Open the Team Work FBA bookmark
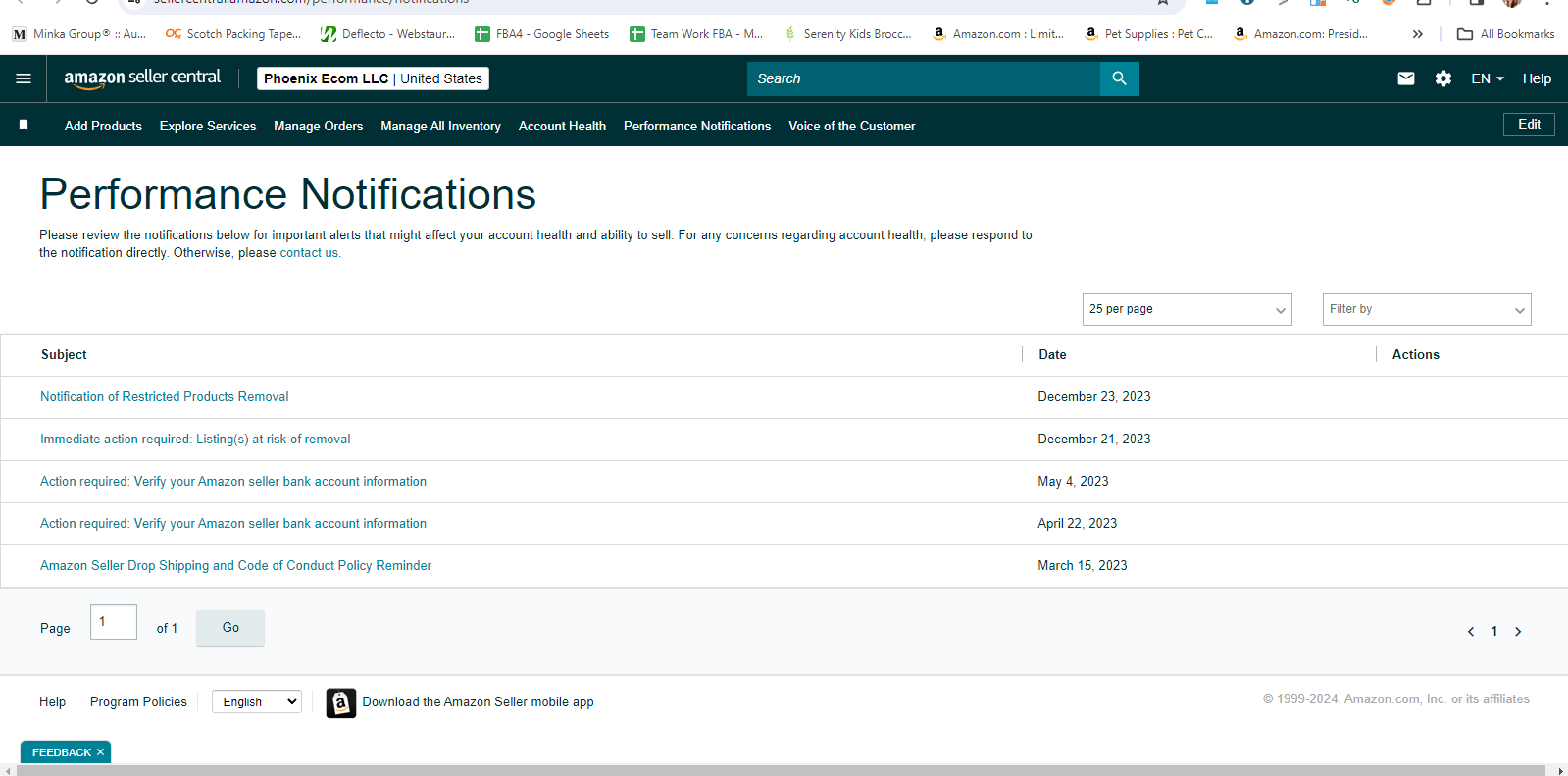1568x776 pixels. coord(696,34)
